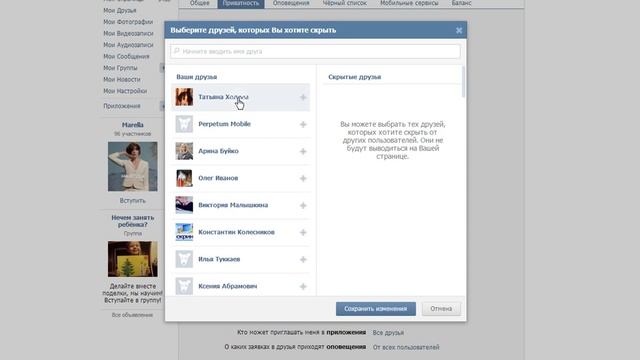Open the Мобильные сервисы tab

click(x=409, y=3)
